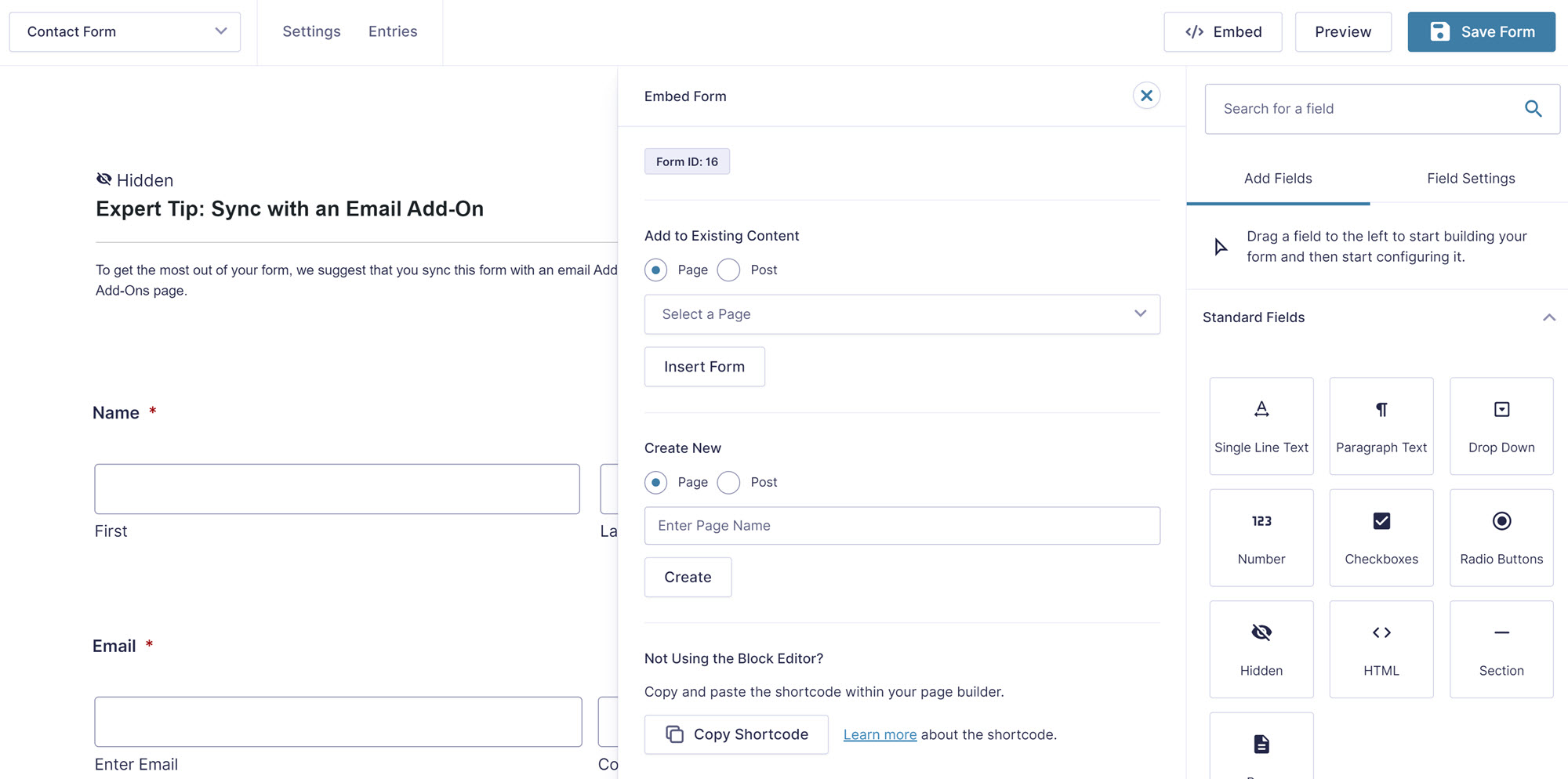Click the search magnifier icon
The height and width of the screenshot is (779, 1568).
point(1534,109)
